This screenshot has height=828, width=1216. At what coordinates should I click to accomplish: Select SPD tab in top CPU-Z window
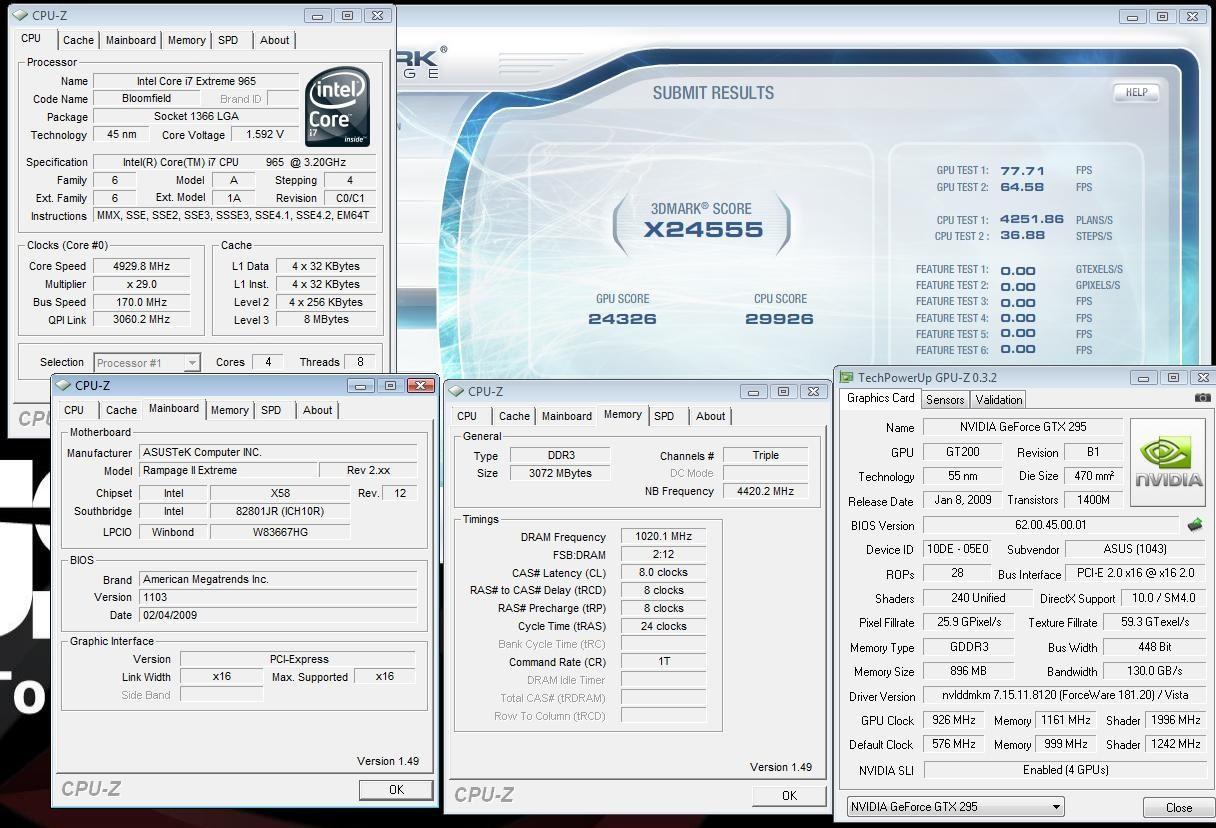click(228, 40)
